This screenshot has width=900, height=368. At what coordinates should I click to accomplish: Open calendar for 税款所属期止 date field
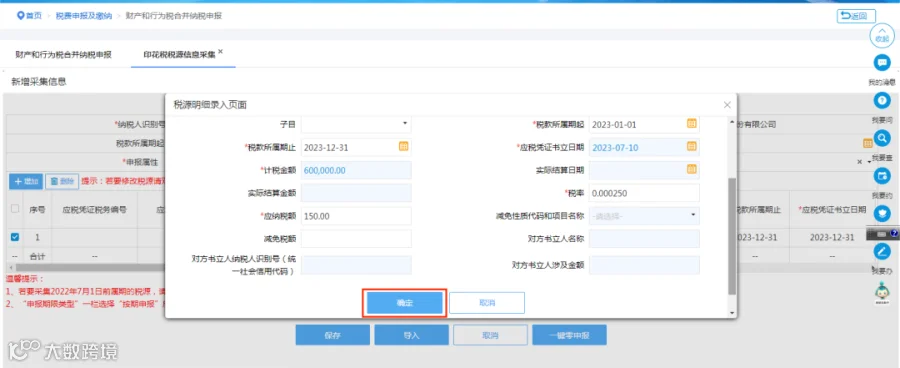pos(404,146)
